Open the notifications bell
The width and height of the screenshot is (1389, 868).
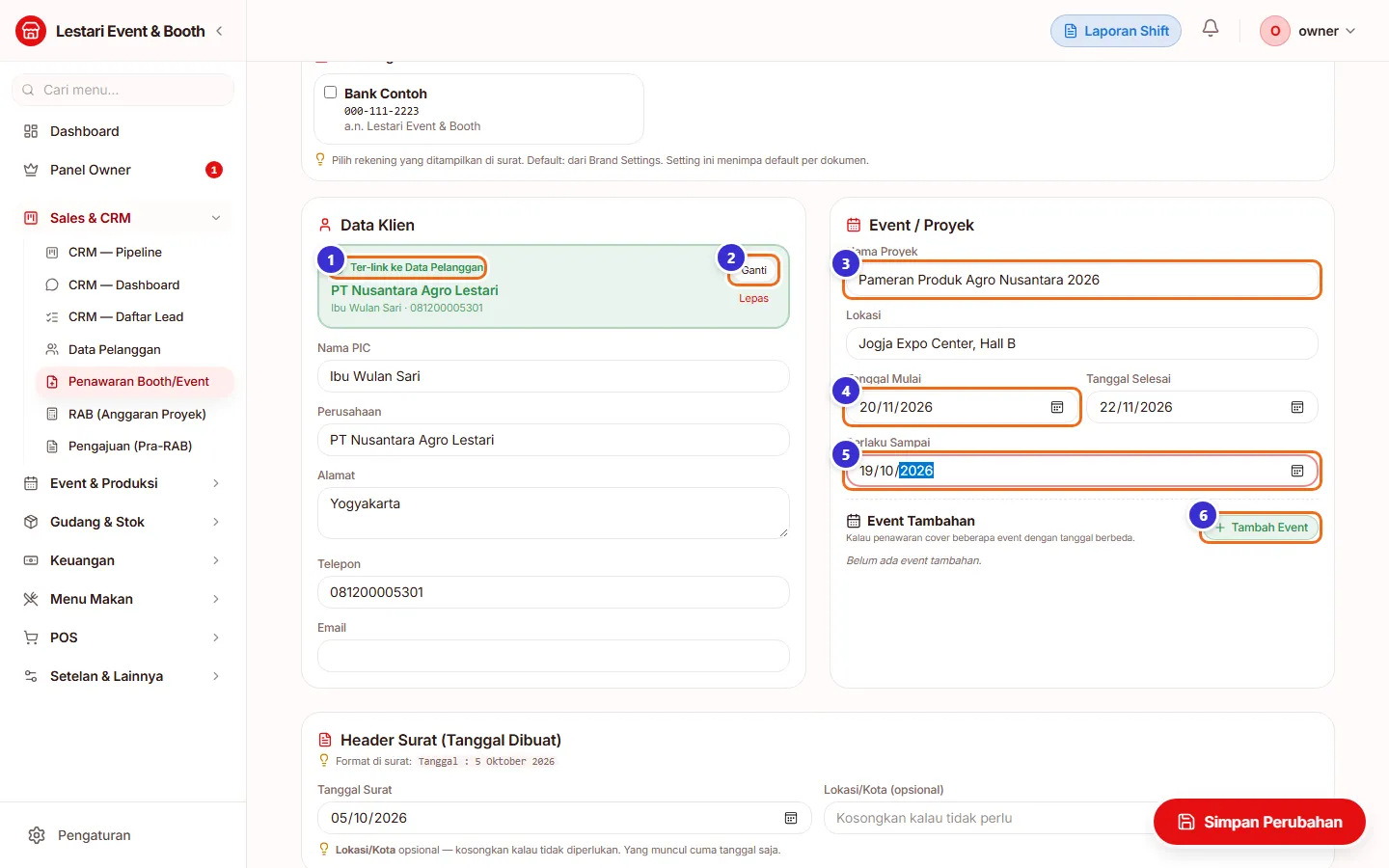click(1211, 29)
